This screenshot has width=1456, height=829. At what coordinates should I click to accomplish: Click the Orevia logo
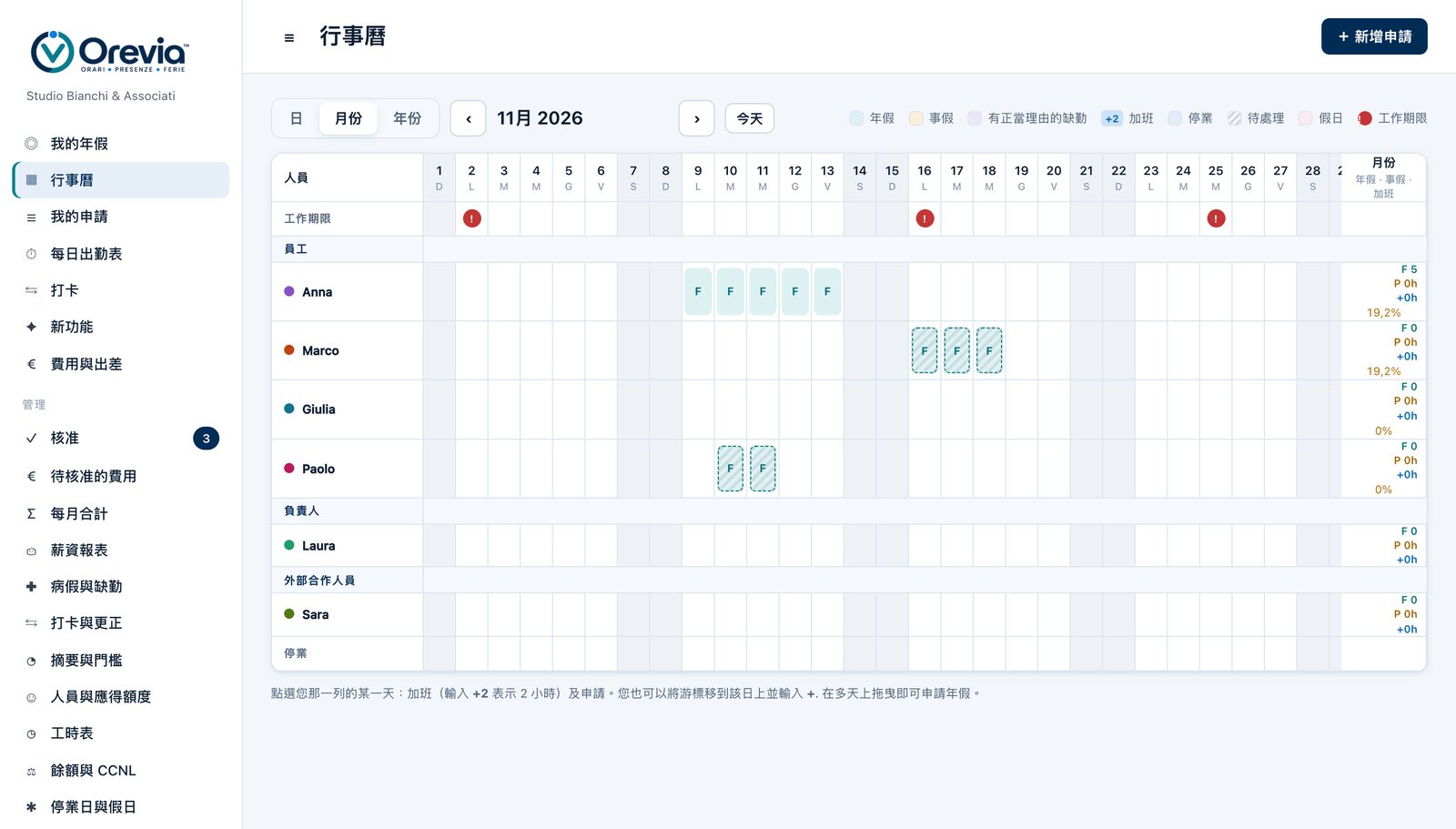(109, 52)
